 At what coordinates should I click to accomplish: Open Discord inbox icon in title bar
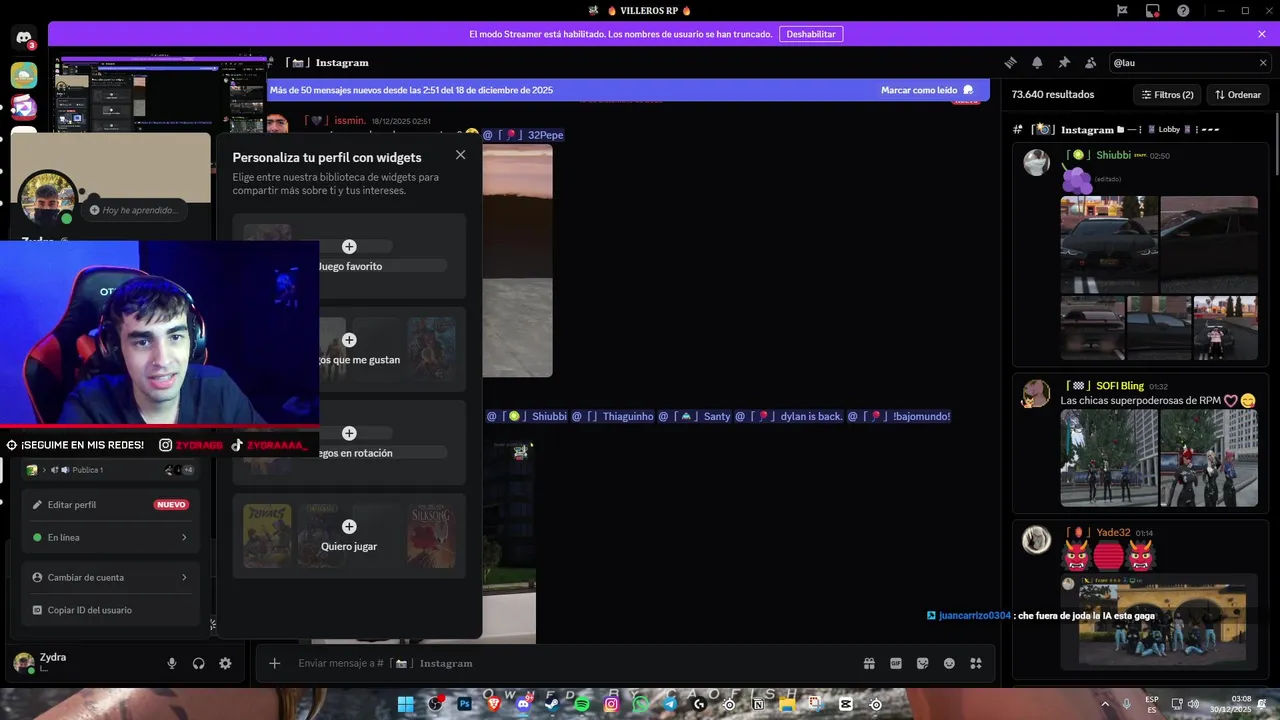tap(1153, 11)
